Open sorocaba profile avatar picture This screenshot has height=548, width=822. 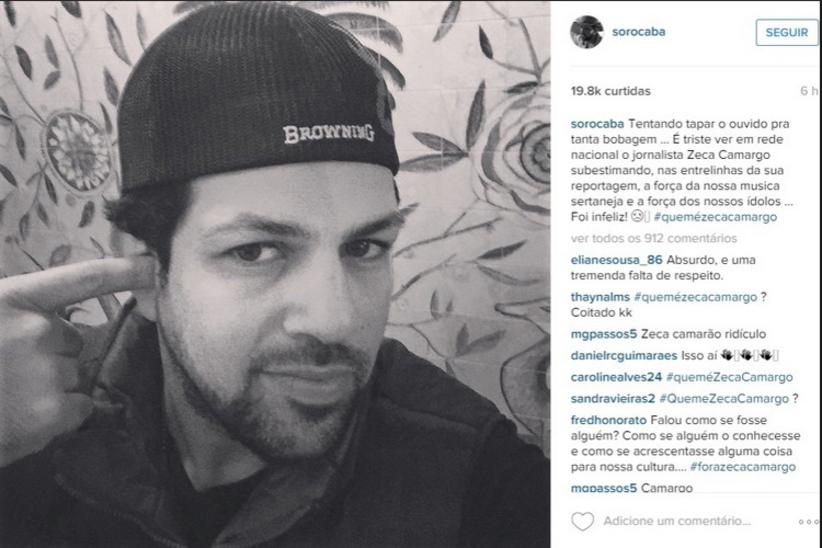click(x=587, y=32)
